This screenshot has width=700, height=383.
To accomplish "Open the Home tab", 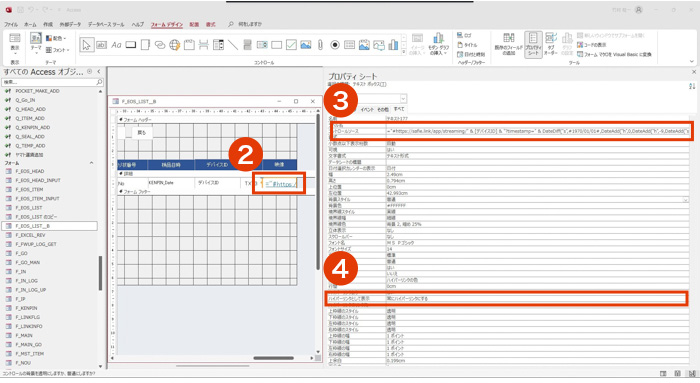I will pyautogui.click(x=30, y=25).
